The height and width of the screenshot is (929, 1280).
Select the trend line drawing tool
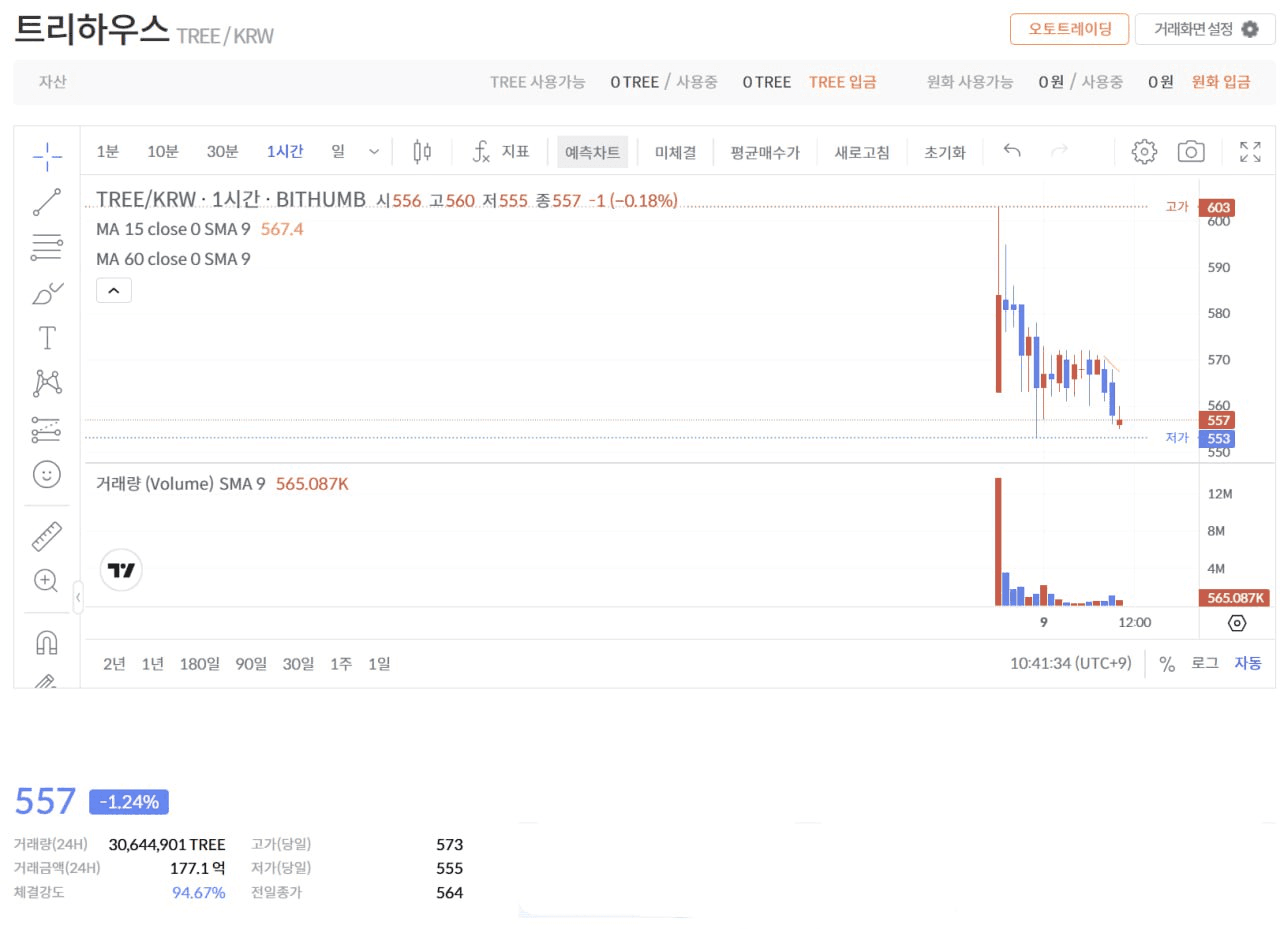[x=47, y=202]
